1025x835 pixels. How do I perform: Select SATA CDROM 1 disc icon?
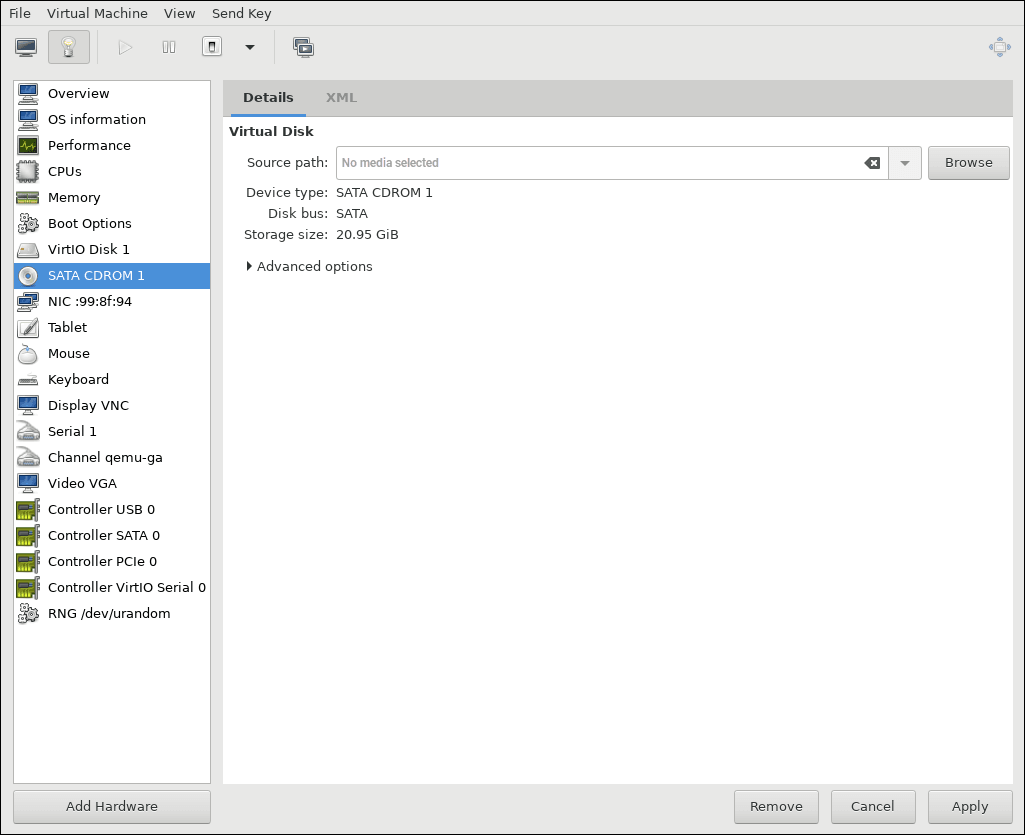[x=28, y=276]
